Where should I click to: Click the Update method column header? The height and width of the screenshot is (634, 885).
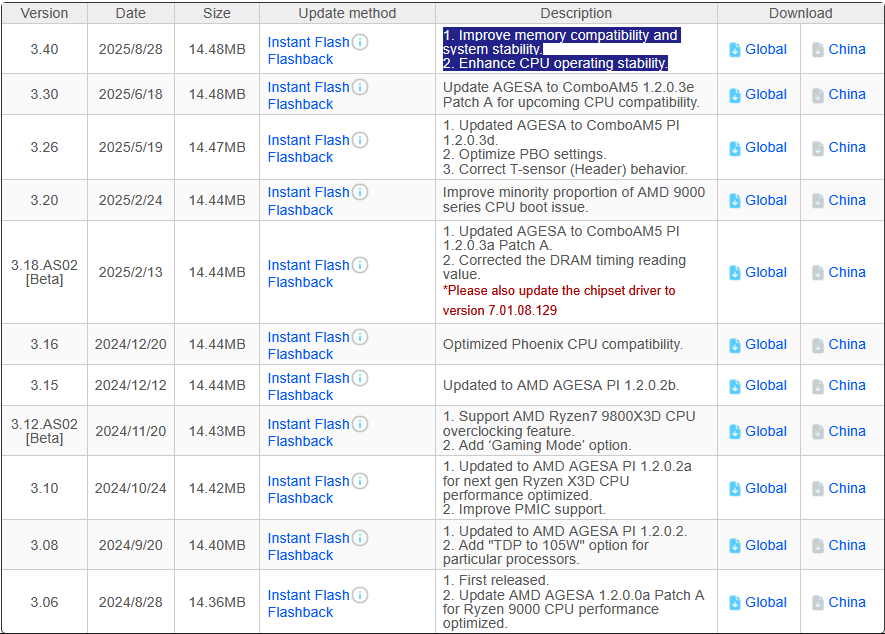click(x=347, y=13)
